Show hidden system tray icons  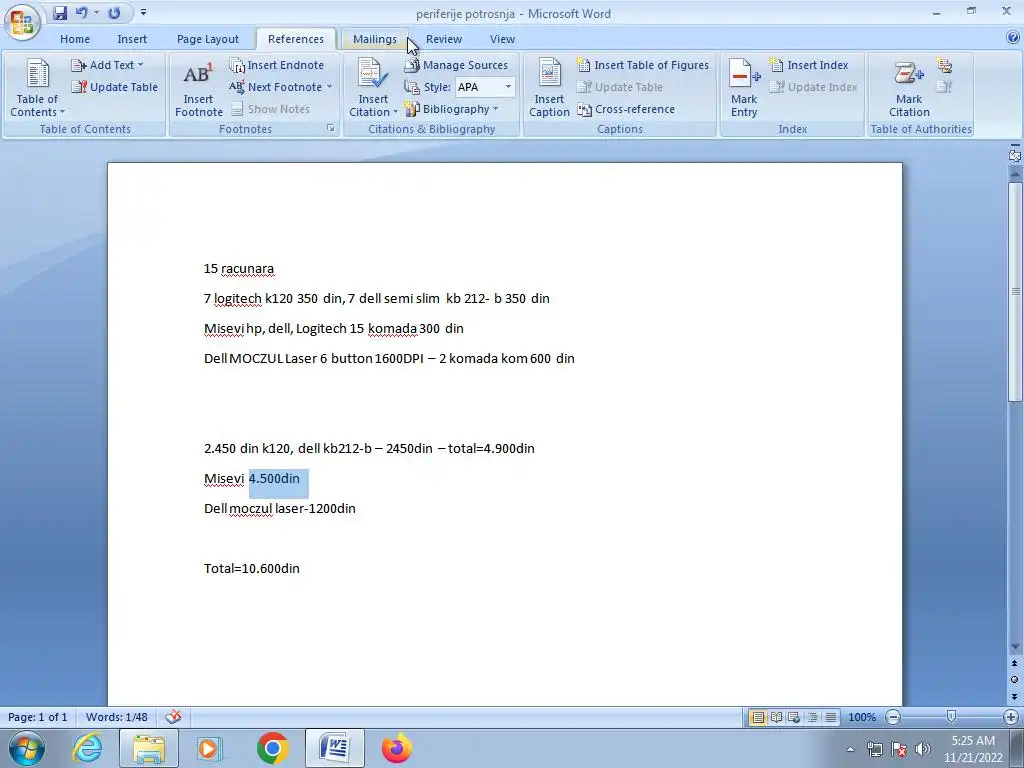coord(850,749)
